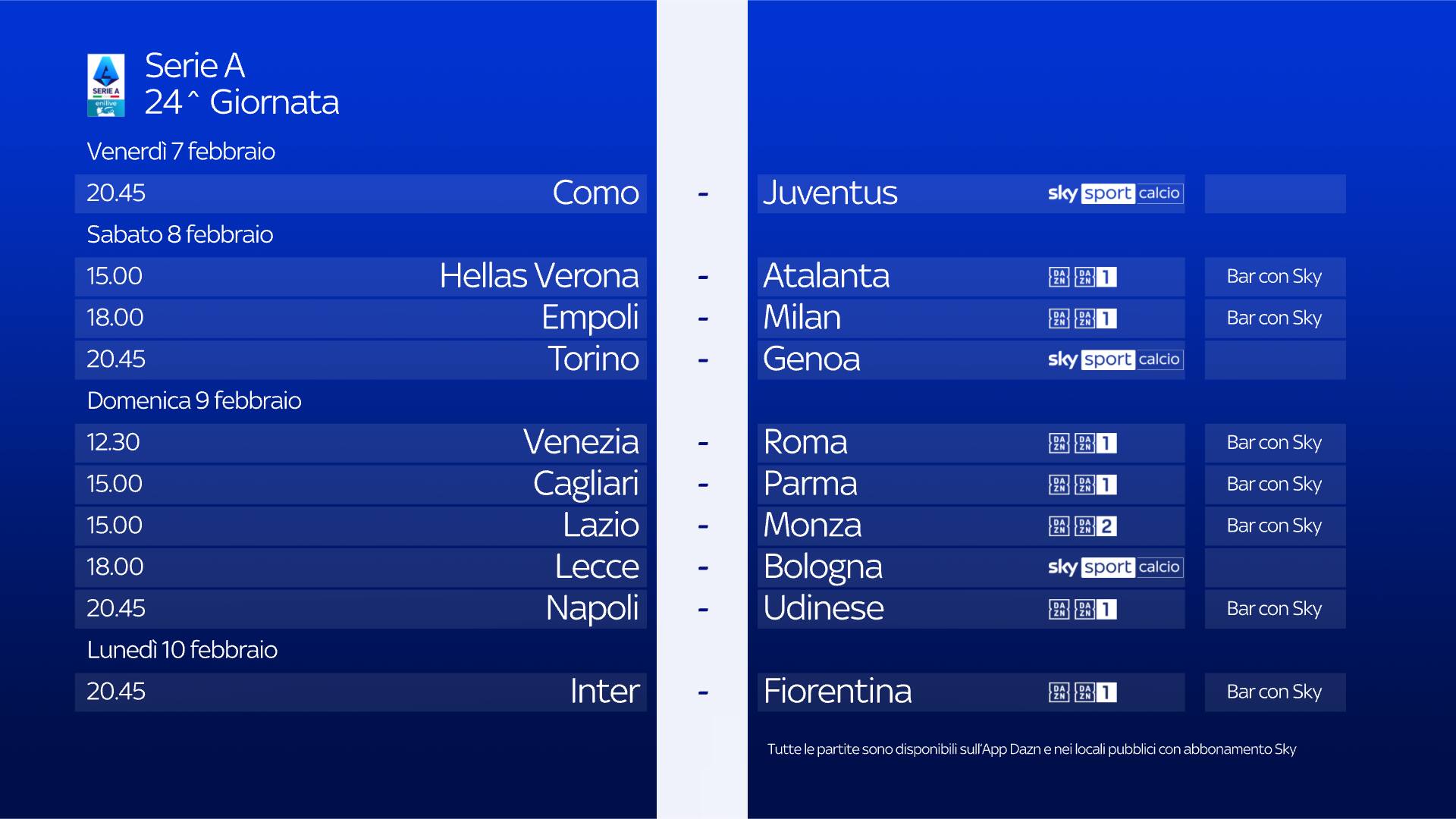Click Bar con Sky for Lazio-Monza
This screenshot has width=1456, height=819.
click(1274, 526)
